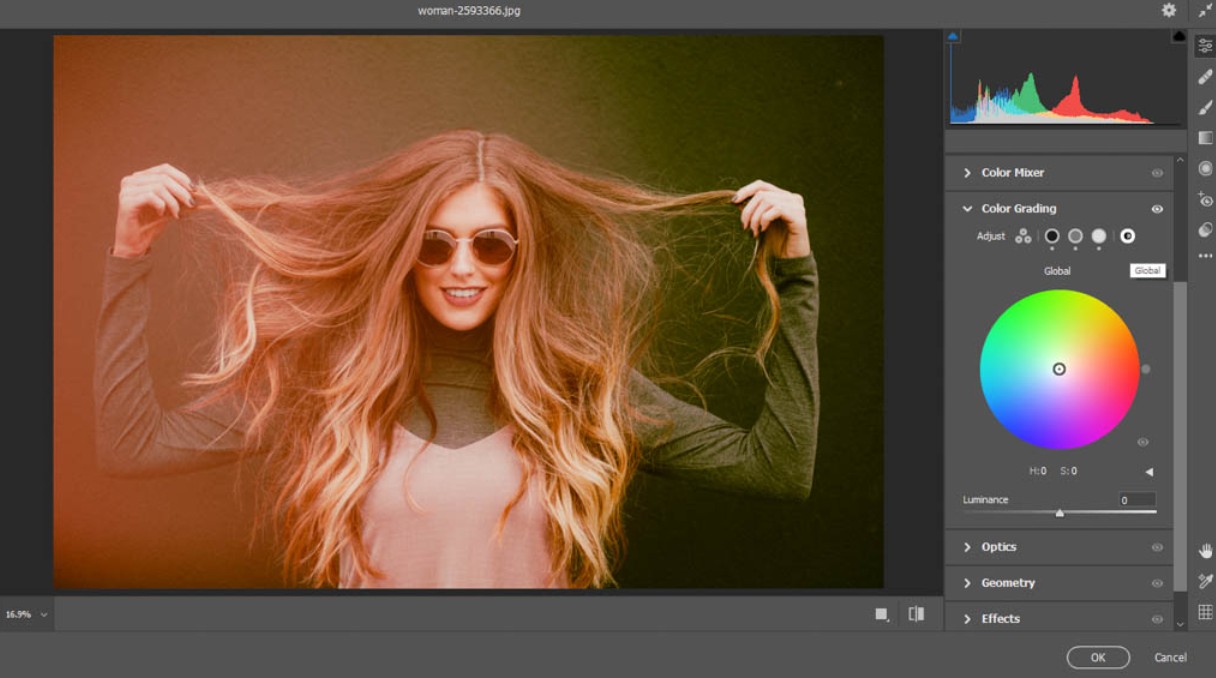This screenshot has width=1216, height=678.
Task: Click the Luminance label
Action: [x=985, y=500]
